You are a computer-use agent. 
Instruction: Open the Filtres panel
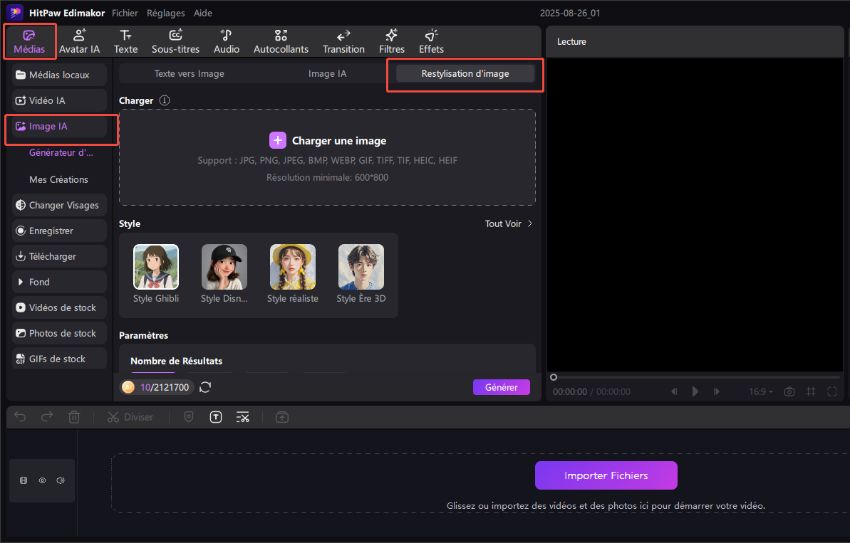pos(391,42)
